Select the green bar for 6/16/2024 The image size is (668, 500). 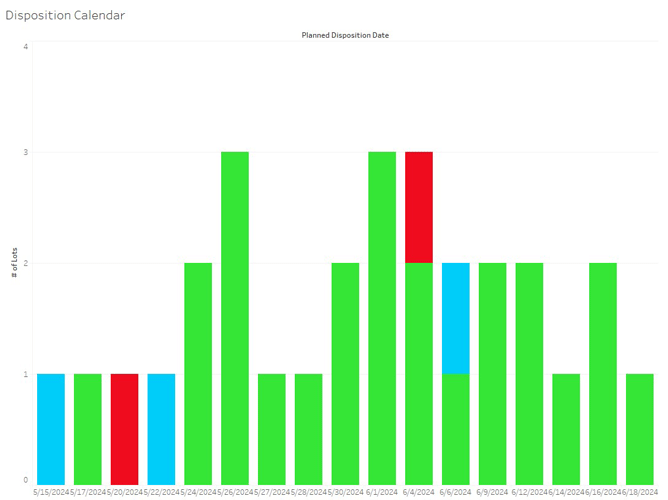coord(603,374)
